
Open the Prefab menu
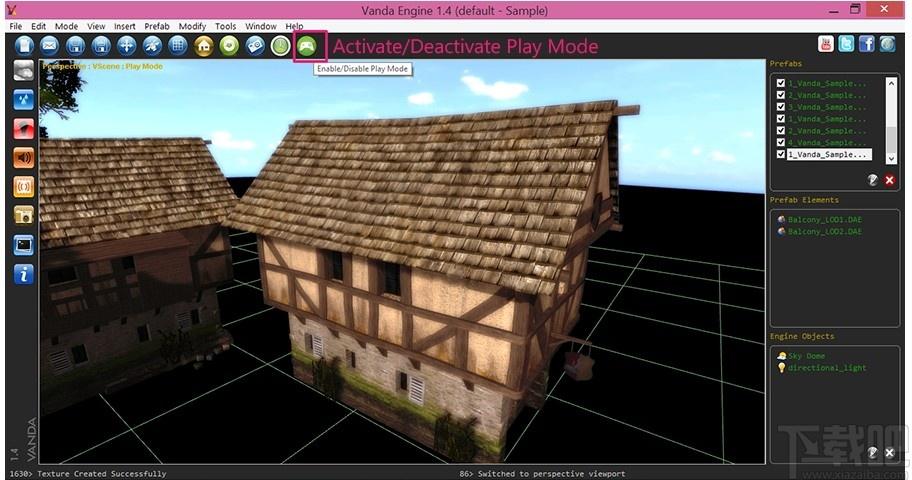click(157, 26)
